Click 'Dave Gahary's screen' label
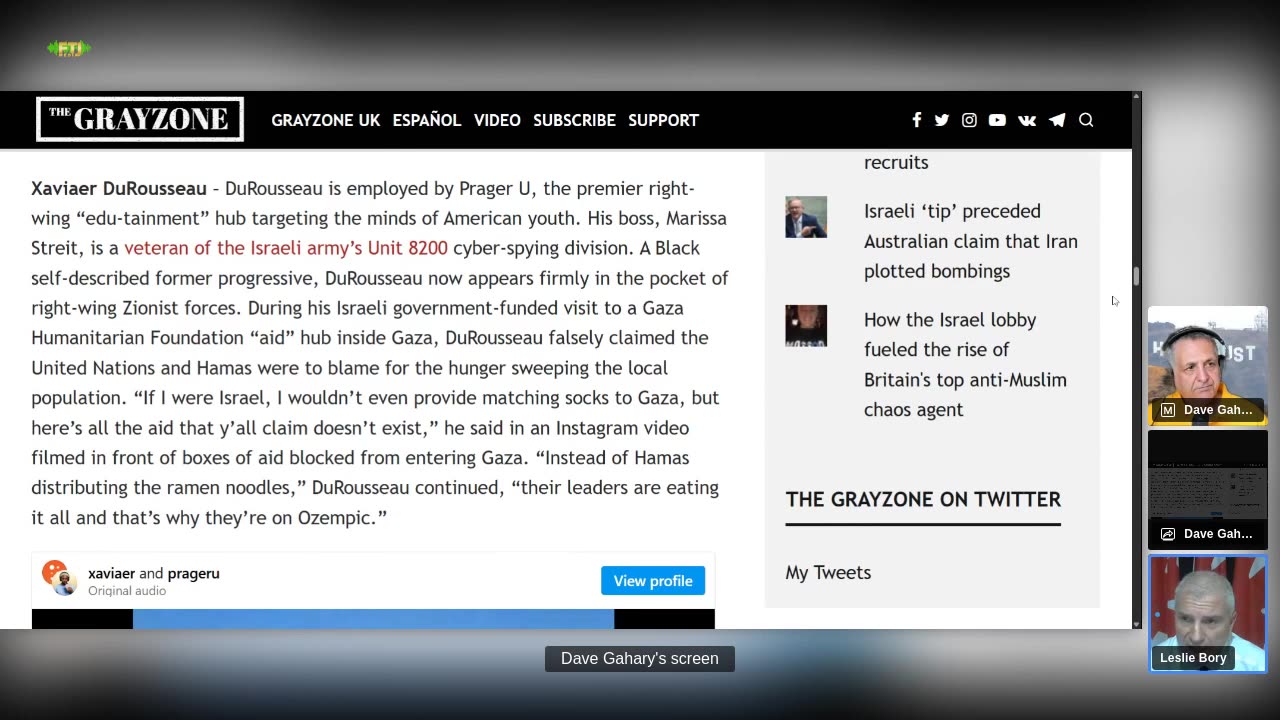This screenshot has height=720, width=1280. point(640,659)
